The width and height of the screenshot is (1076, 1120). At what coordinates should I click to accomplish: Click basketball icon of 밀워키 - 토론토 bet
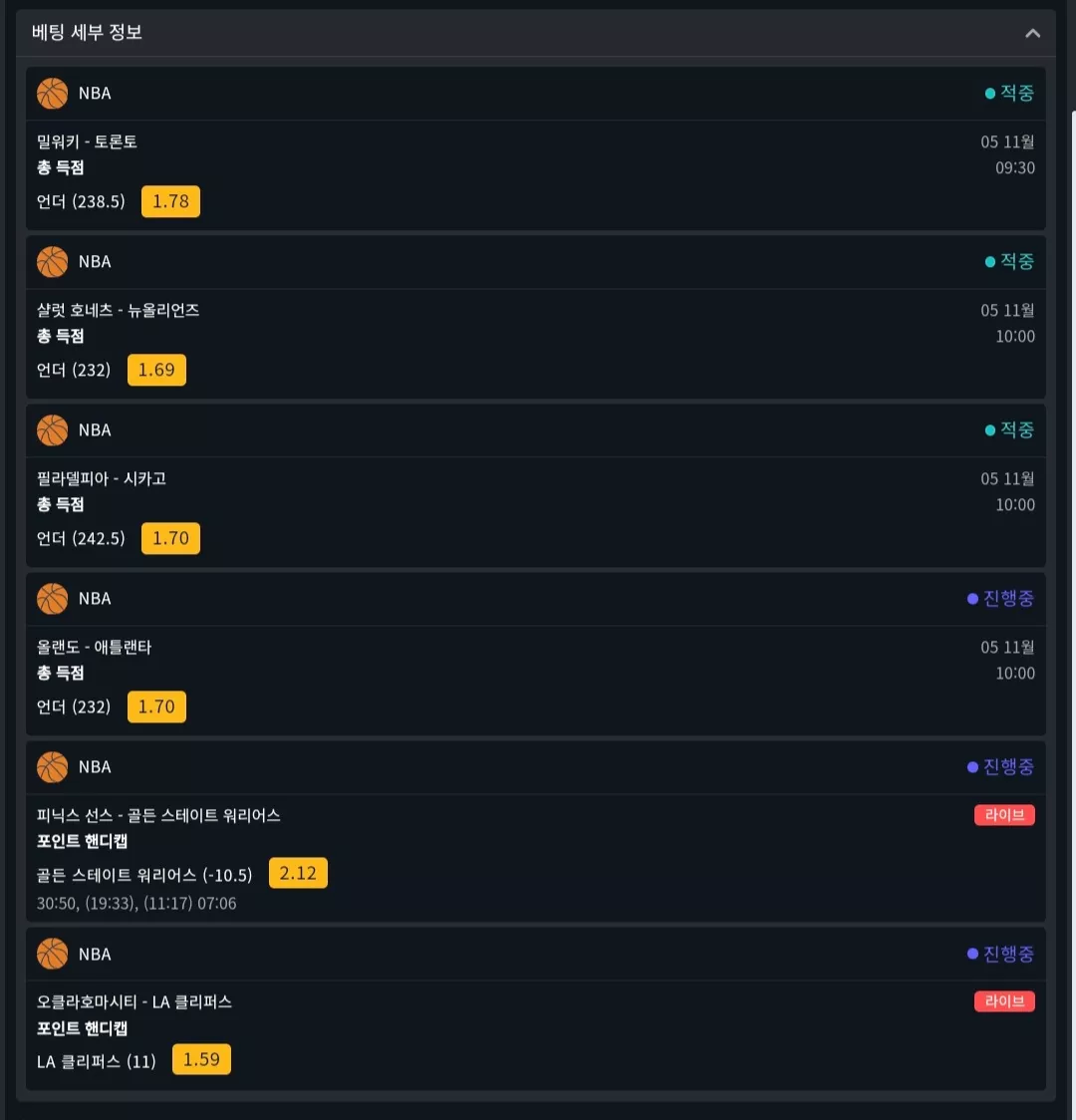(52, 94)
